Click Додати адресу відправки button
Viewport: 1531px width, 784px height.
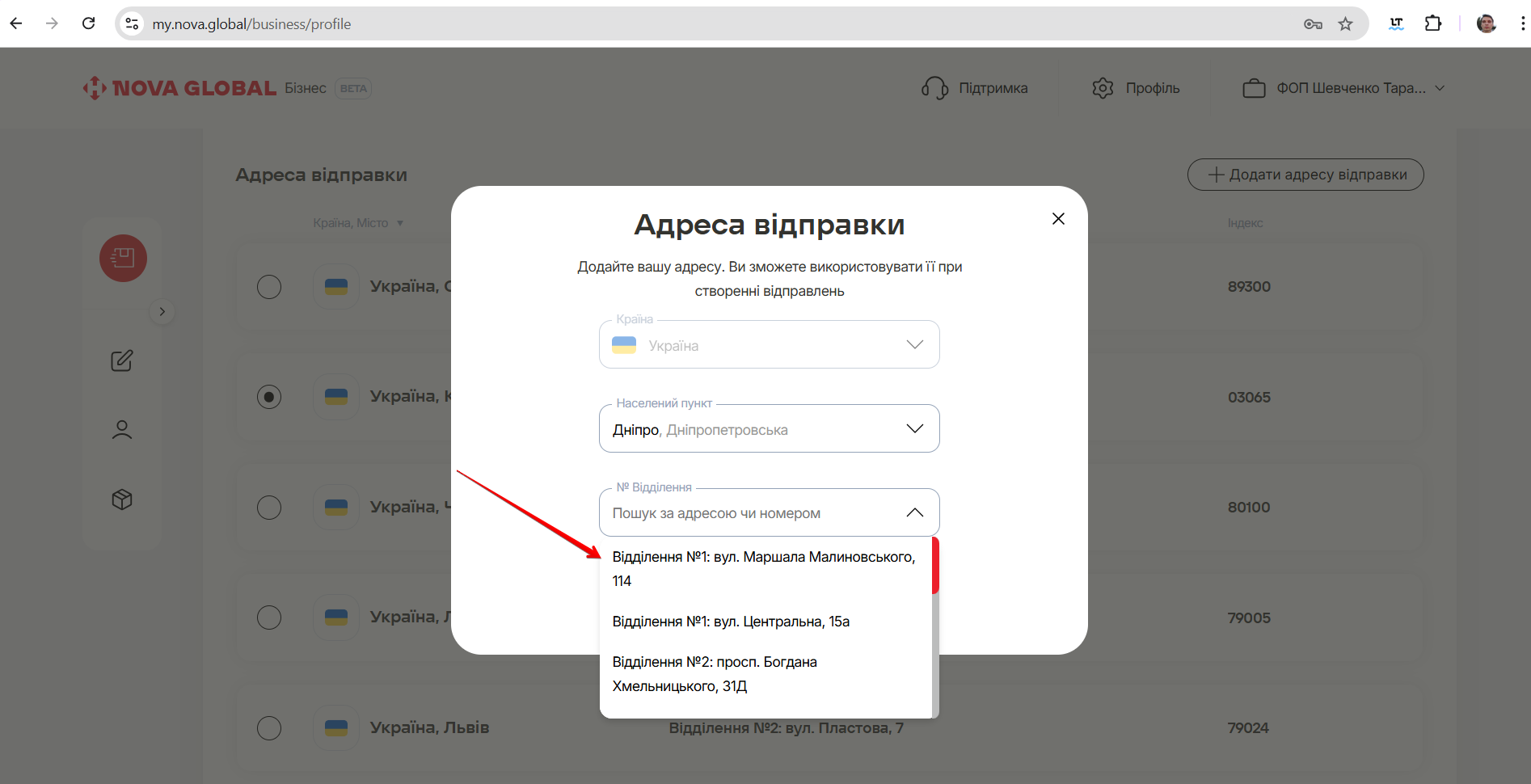click(1305, 175)
